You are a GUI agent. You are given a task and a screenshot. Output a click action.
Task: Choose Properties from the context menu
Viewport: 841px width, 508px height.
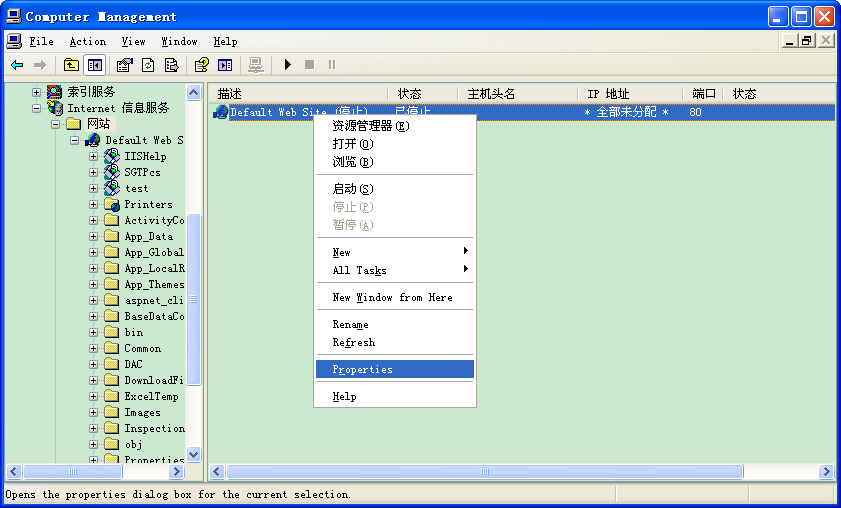tap(395, 369)
